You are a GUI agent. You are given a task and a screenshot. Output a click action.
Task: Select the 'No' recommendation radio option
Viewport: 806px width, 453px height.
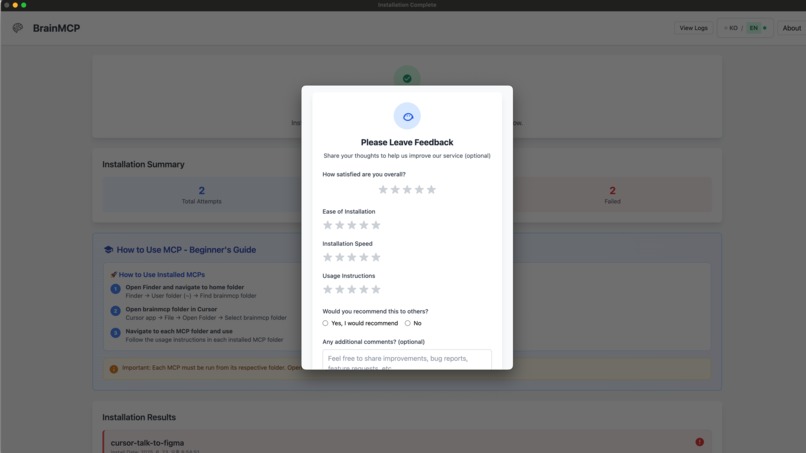tap(408, 323)
